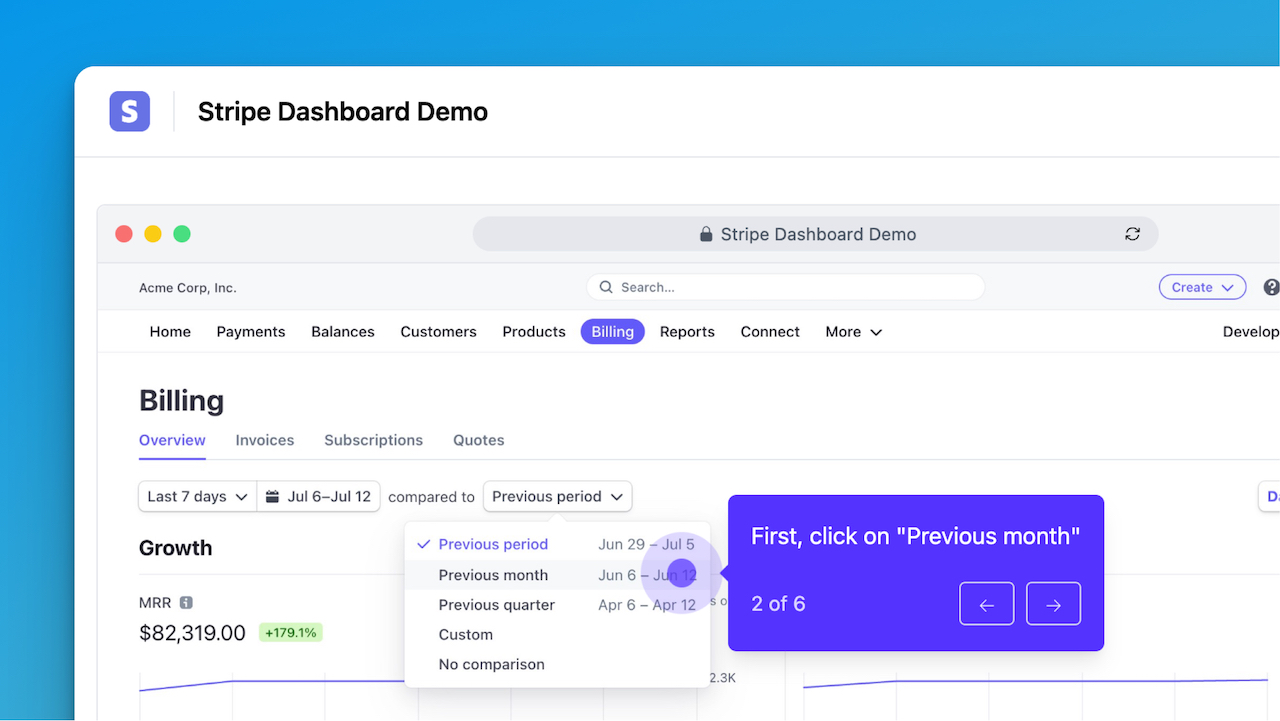Switch to the Invoices sub-tab
This screenshot has width=1280, height=721.
pyautogui.click(x=265, y=440)
